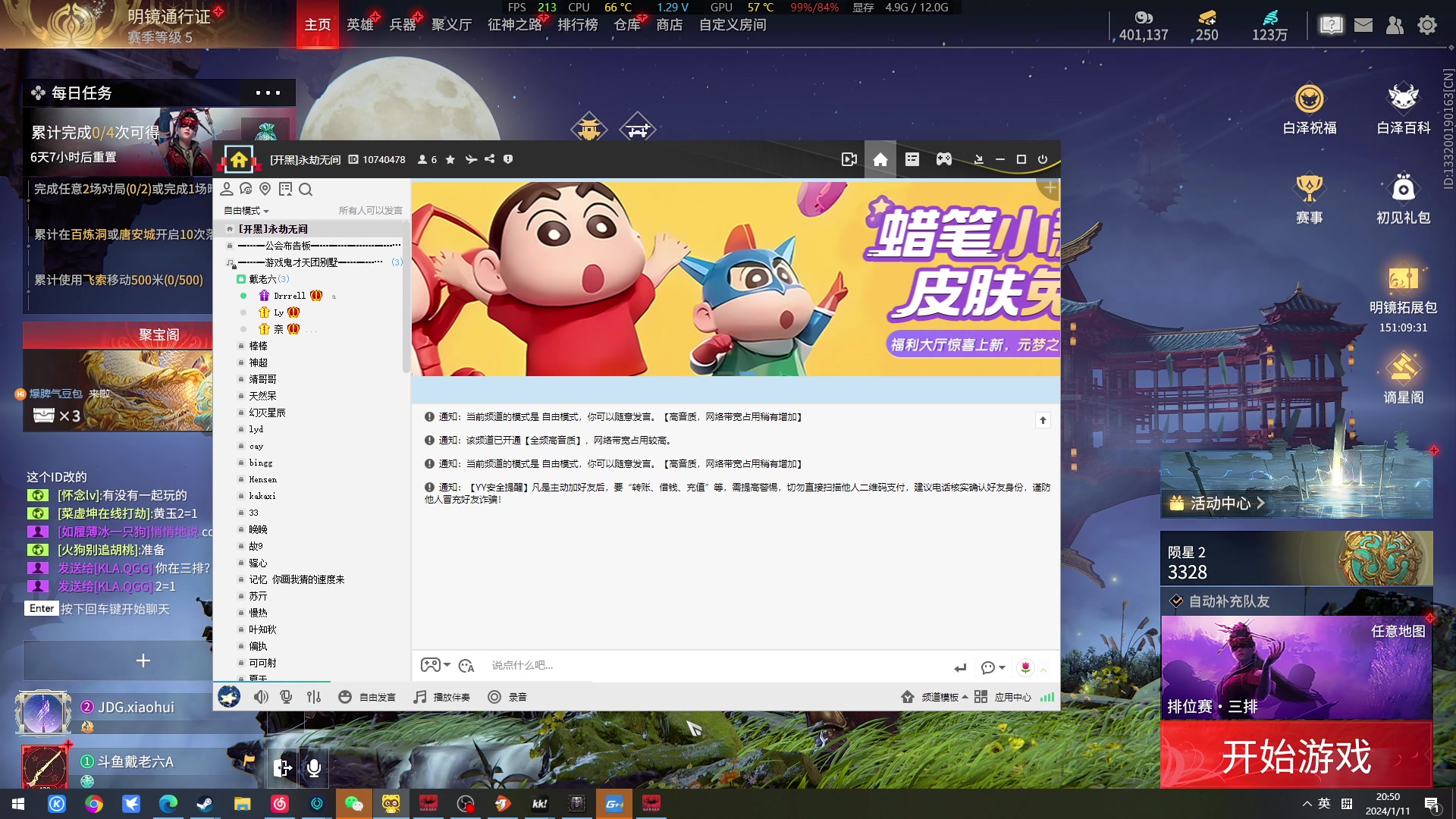Click the video live icon in YY header
Image resolution: width=1456 pixels, height=819 pixels.
click(x=849, y=159)
